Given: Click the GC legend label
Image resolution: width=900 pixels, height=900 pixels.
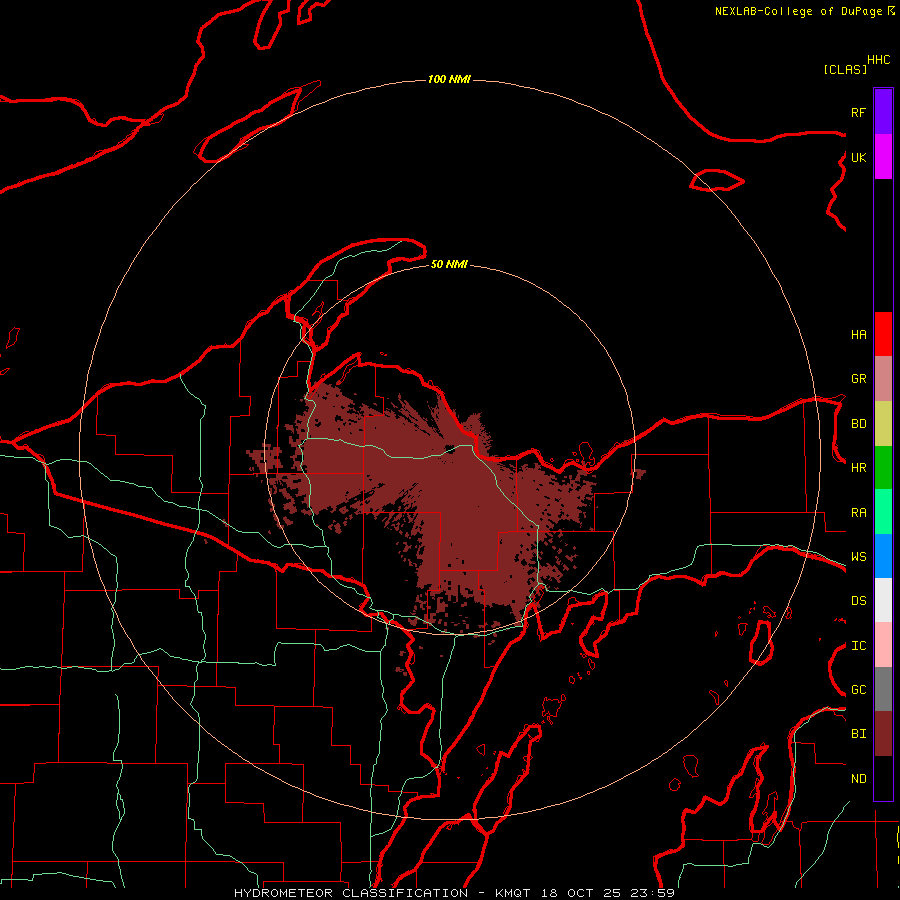Looking at the screenshot, I should (x=858, y=690).
